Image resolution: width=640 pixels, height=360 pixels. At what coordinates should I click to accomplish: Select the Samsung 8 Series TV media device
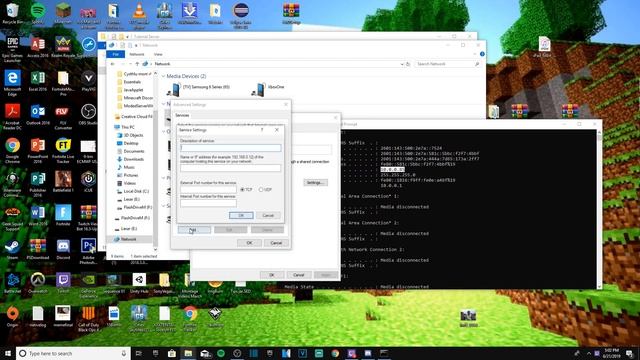pos(198,88)
